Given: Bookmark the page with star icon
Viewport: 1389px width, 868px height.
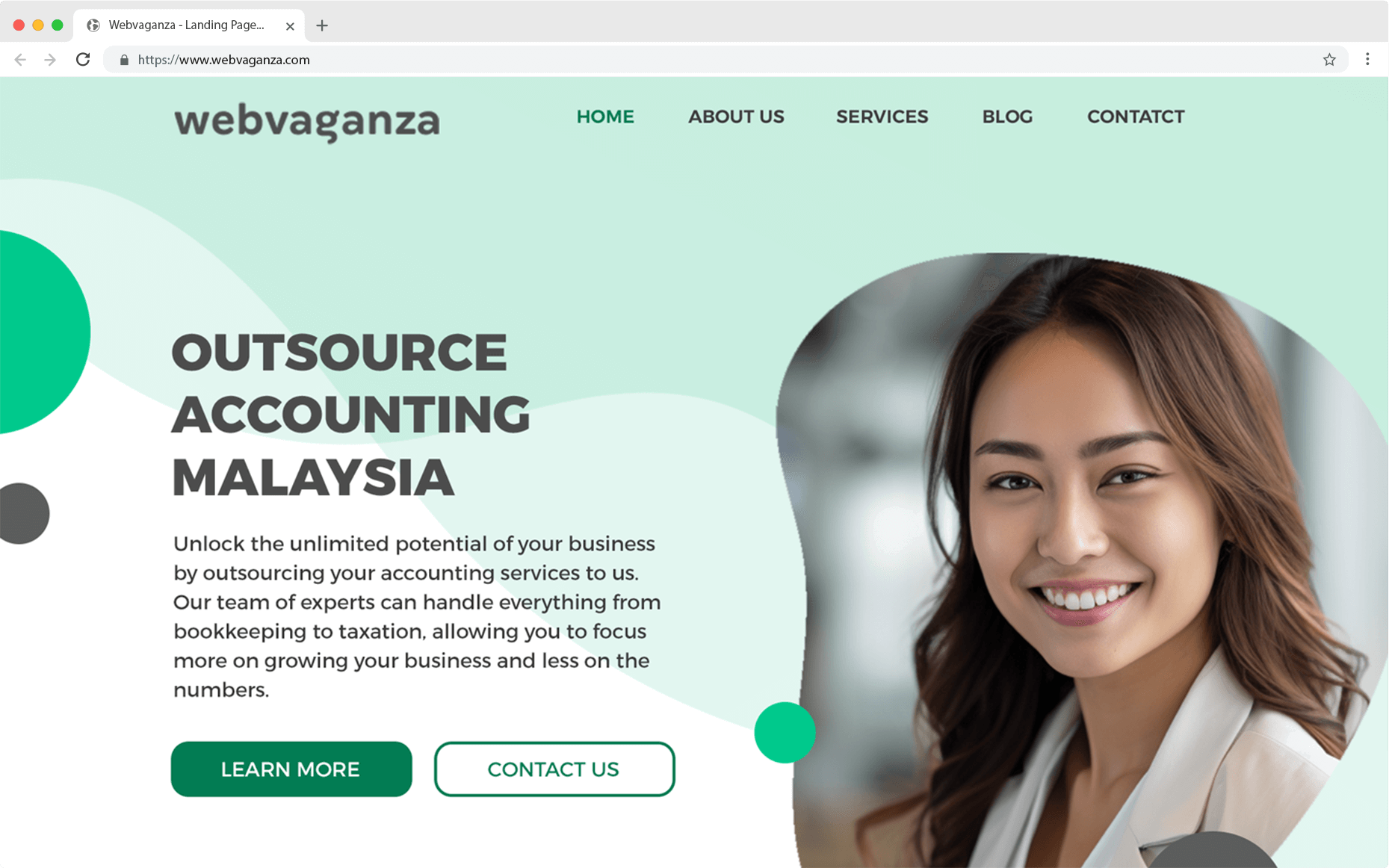Looking at the screenshot, I should point(1329,60).
